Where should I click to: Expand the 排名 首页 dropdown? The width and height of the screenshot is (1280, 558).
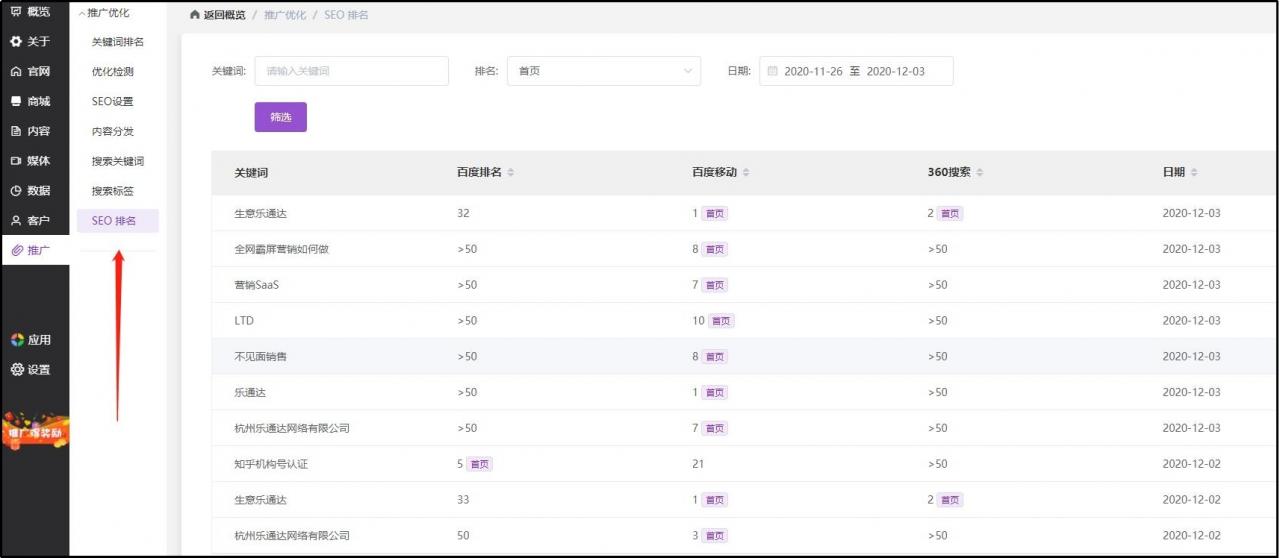tap(604, 71)
